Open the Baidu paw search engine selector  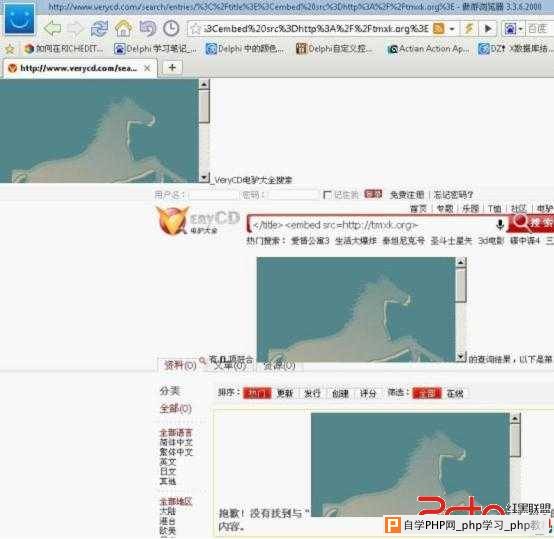(513, 29)
